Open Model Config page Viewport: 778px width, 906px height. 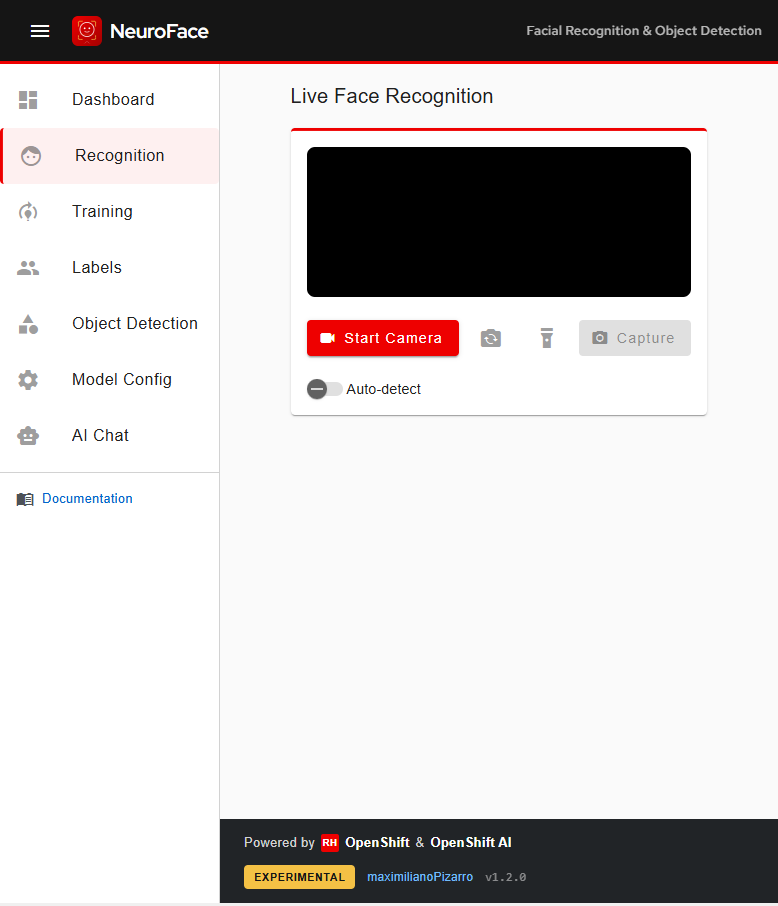pyautogui.click(x=110, y=380)
